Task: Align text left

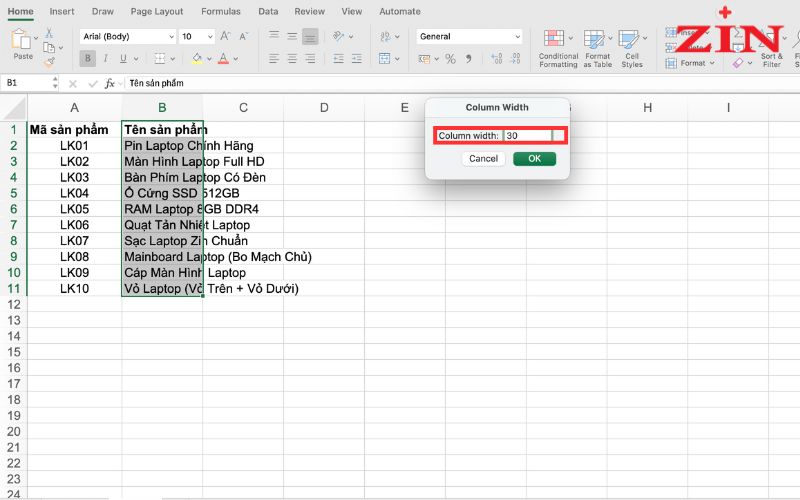Action: pyautogui.click(x=274, y=59)
